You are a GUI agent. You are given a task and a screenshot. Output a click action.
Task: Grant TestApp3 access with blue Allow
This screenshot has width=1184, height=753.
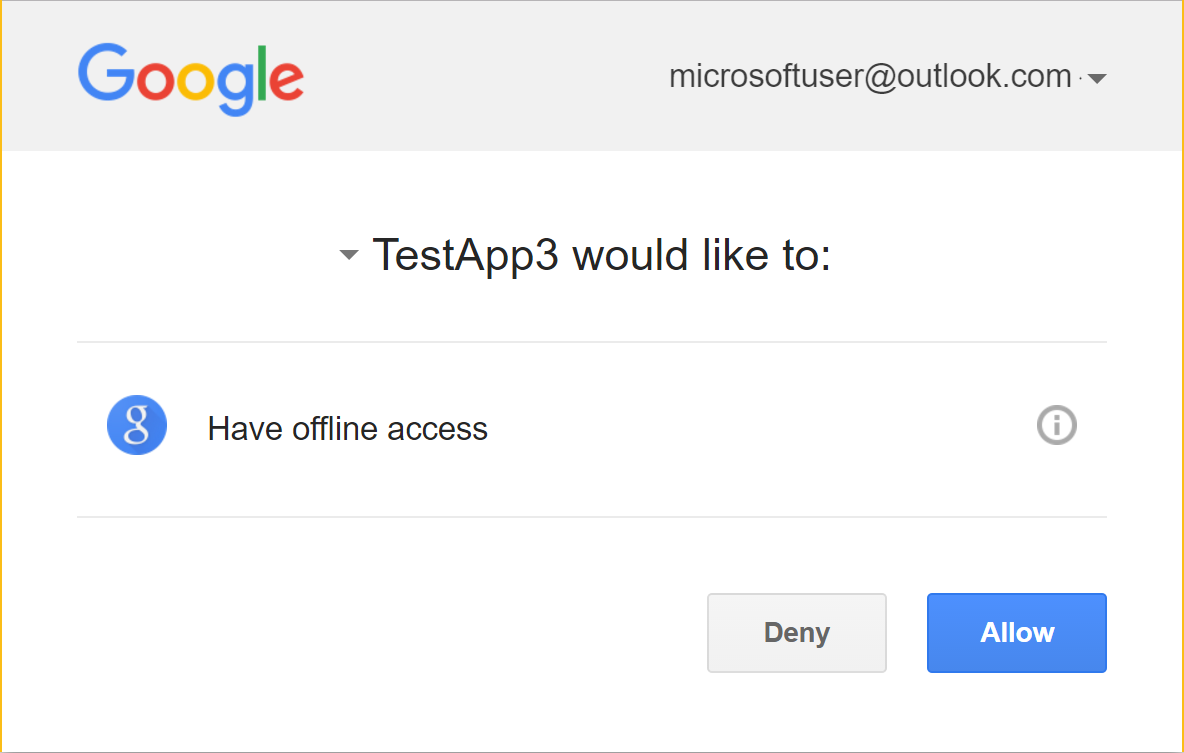(x=1016, y=633)
